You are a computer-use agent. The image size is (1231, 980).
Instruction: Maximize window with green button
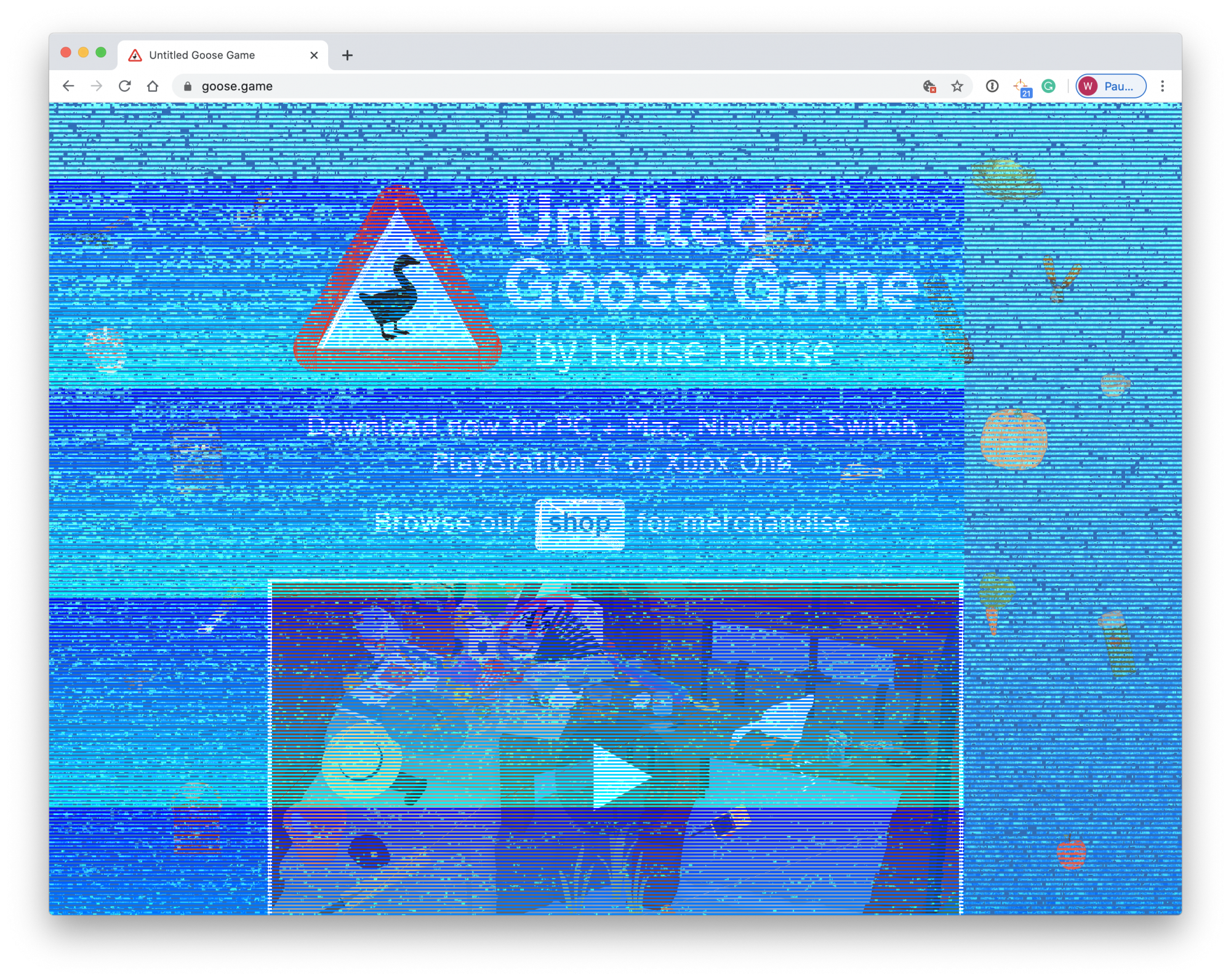point(101,52)
